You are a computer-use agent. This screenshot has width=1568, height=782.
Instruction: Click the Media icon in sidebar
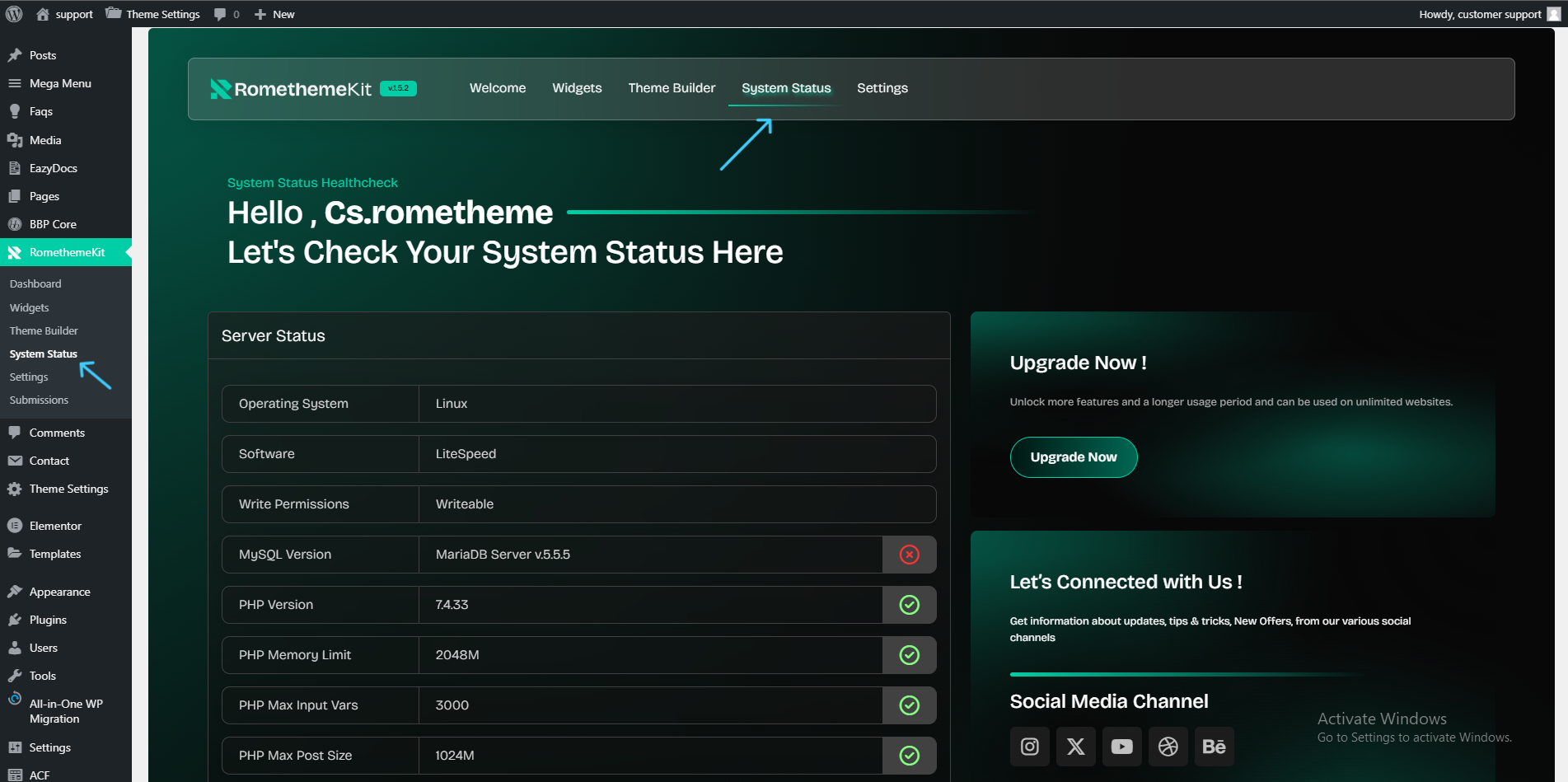[x=15, y=140]
